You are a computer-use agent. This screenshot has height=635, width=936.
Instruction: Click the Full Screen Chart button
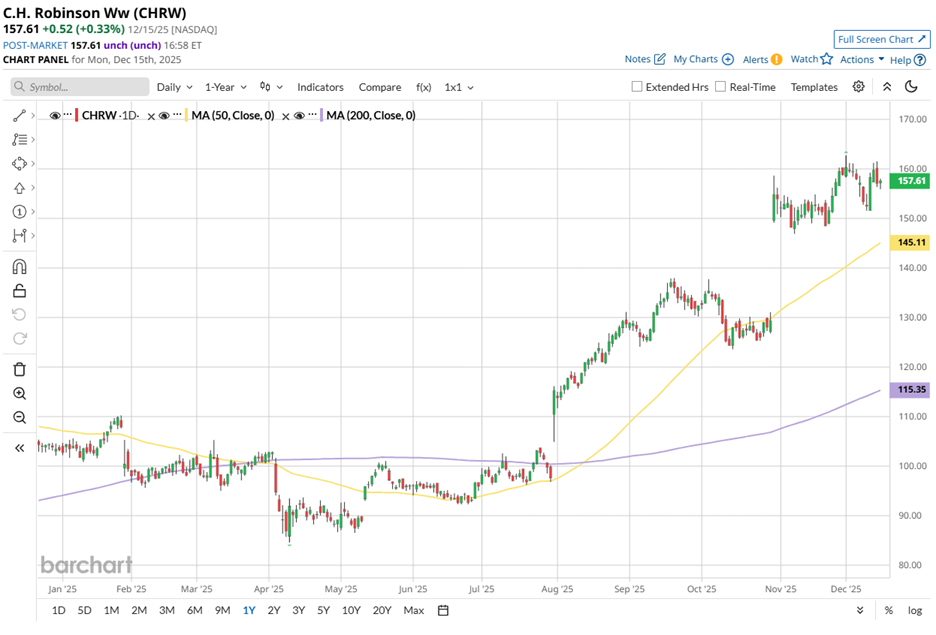click(881, 39)
